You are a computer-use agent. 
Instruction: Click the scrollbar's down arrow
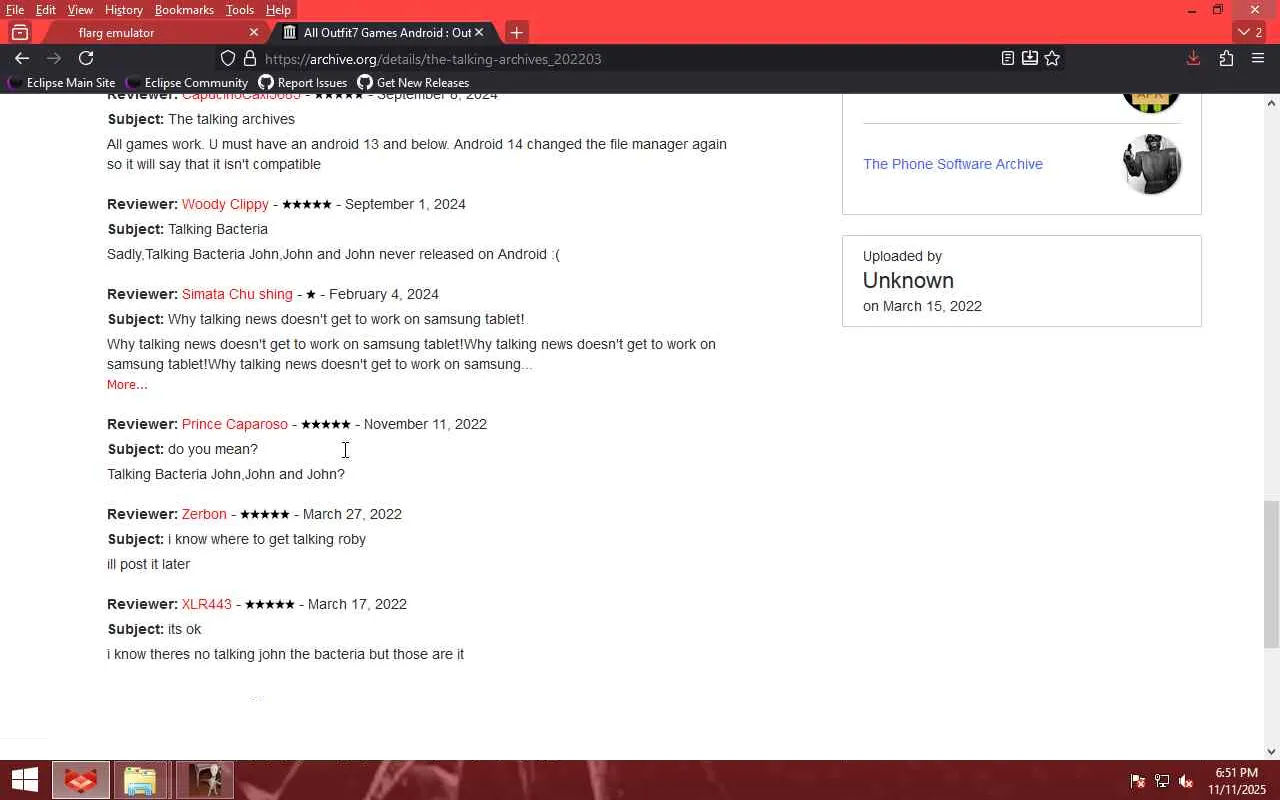(1272, 751)
